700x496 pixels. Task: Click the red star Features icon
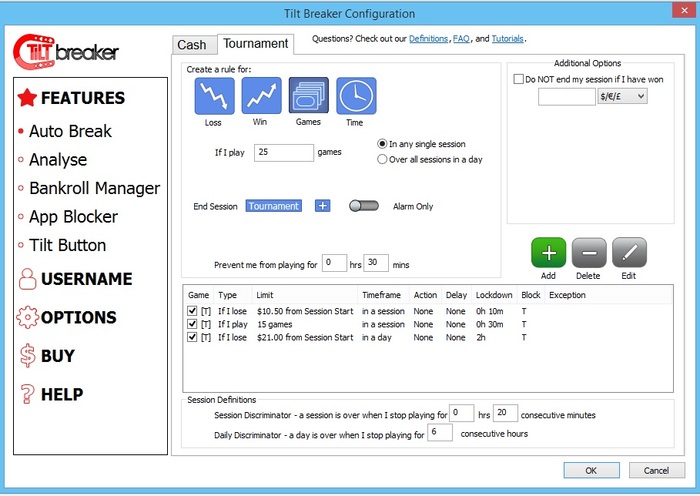pos(27,98)
